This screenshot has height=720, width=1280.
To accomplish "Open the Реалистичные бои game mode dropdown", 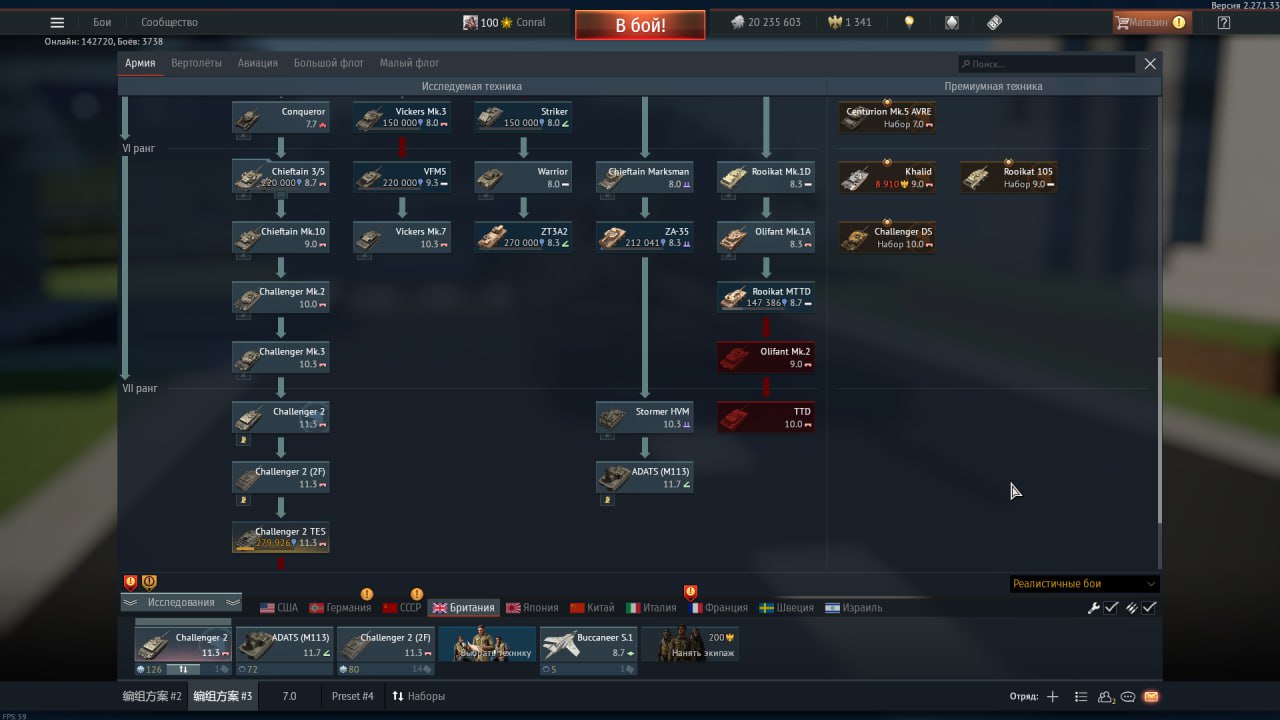I will [x=1085, y=584].
